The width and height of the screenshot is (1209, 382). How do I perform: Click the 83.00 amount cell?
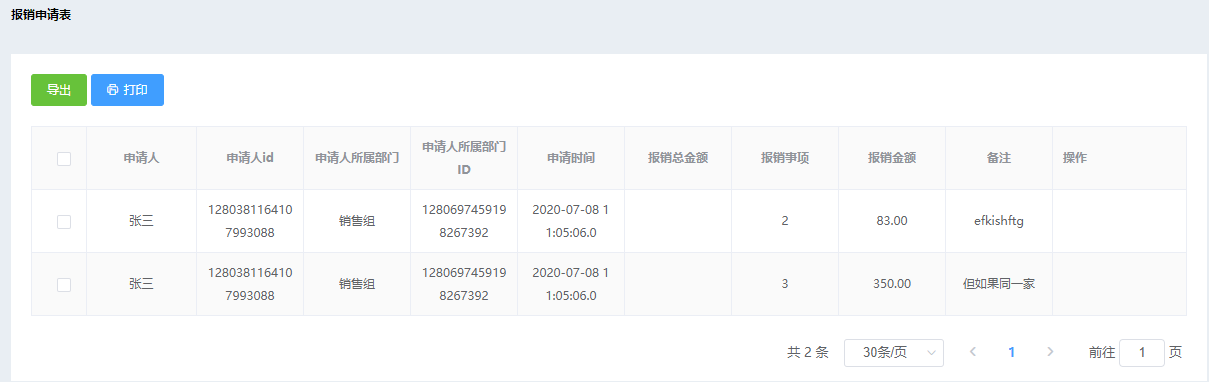892,221
